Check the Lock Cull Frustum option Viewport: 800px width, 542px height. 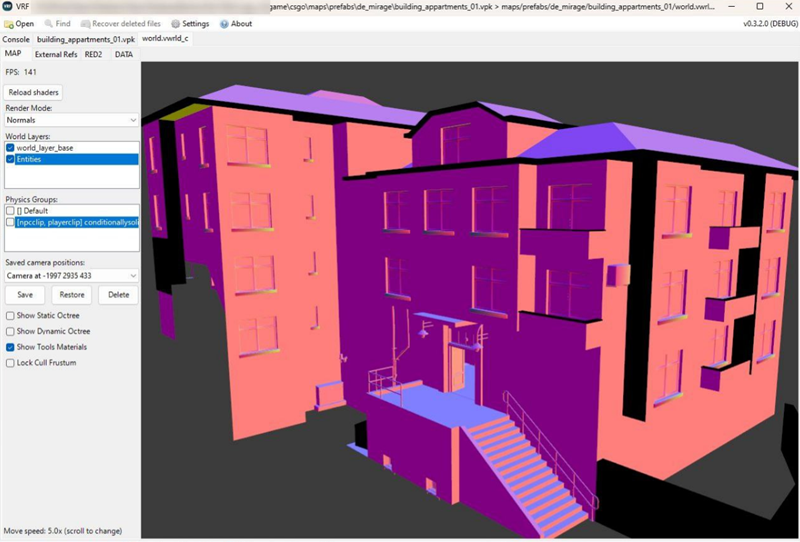pos(10,363)
